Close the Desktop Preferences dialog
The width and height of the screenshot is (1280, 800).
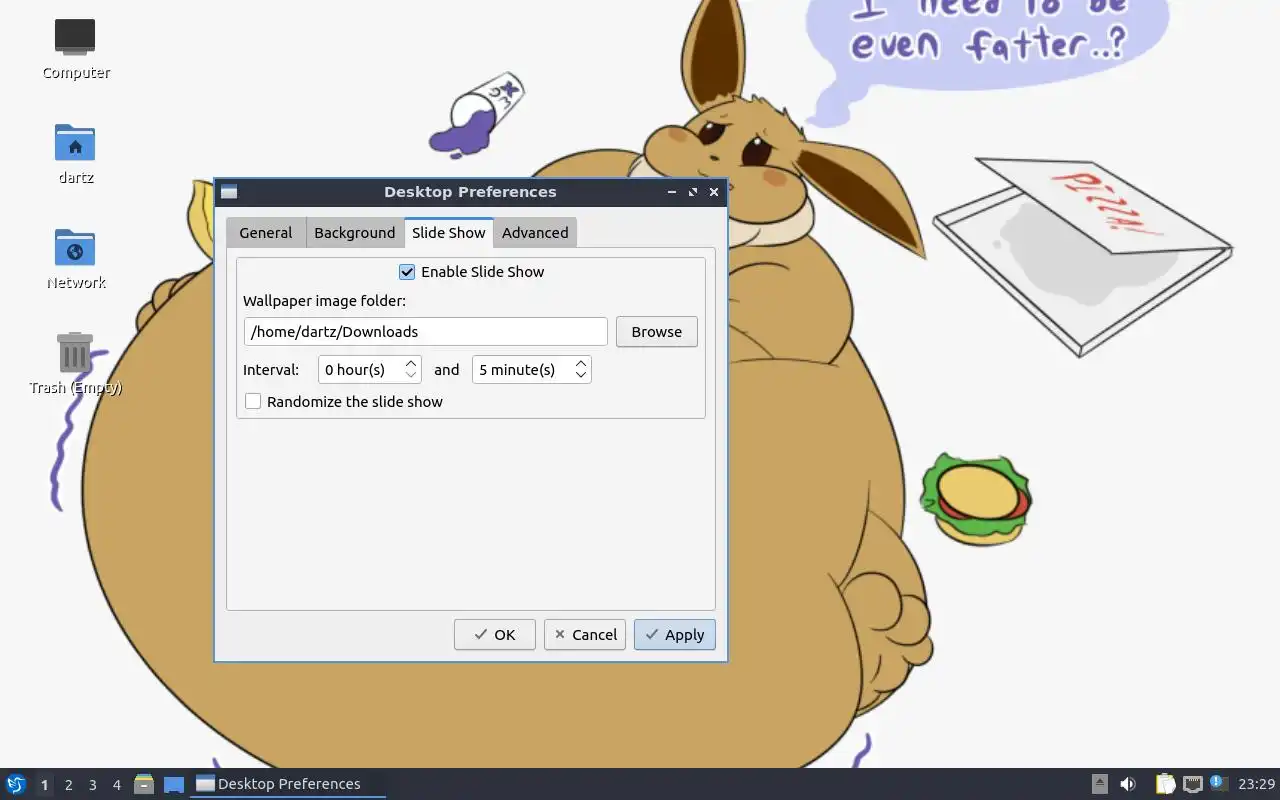coord(714,192)
